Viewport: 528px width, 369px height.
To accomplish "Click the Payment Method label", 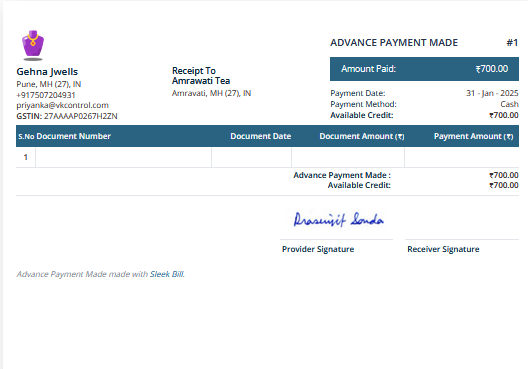I will click(363, 104).
